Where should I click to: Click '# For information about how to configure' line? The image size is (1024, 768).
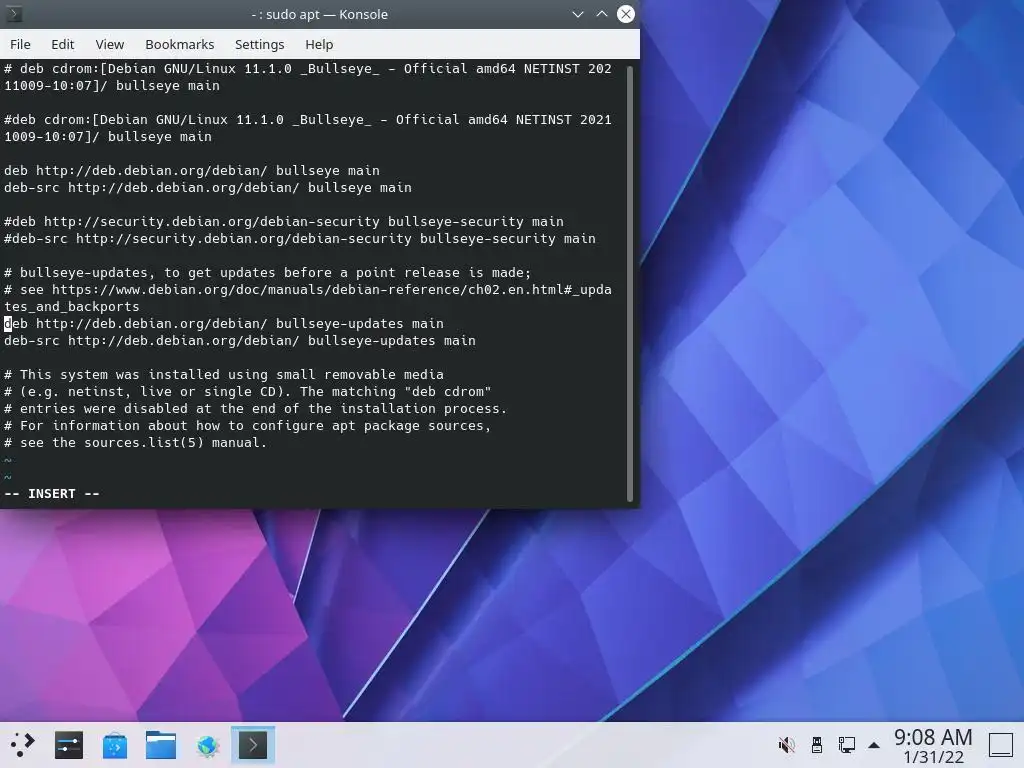(x=248, y=425)
